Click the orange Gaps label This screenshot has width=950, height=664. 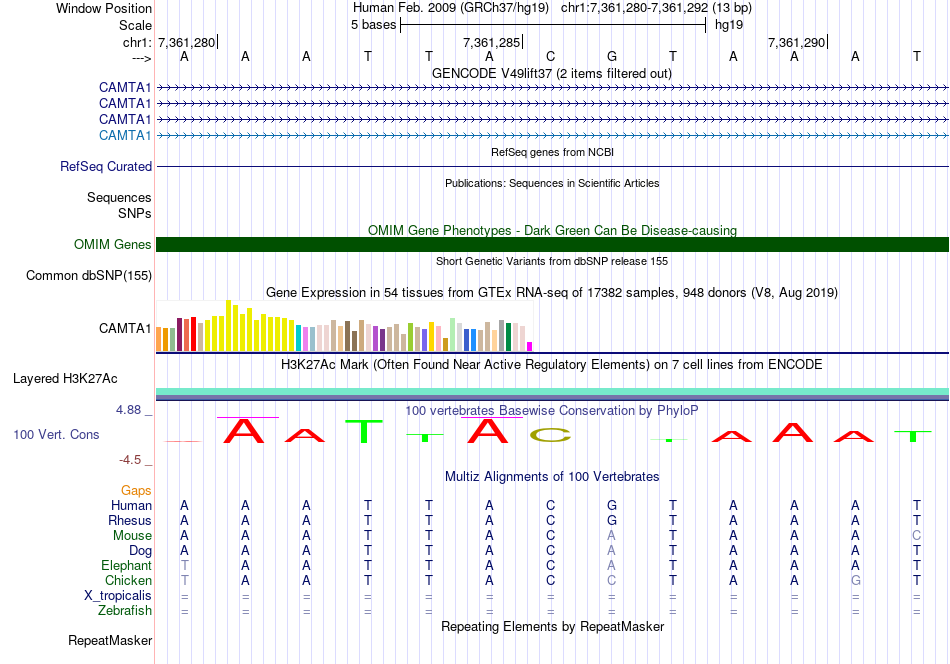pos(136,490)
